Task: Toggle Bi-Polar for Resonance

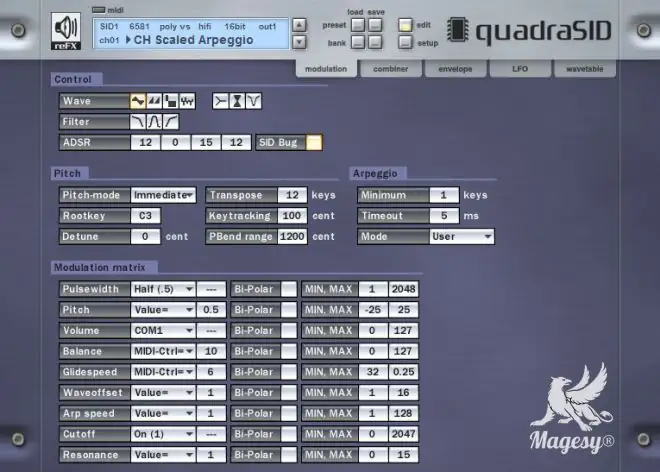Action: point(289,455)
